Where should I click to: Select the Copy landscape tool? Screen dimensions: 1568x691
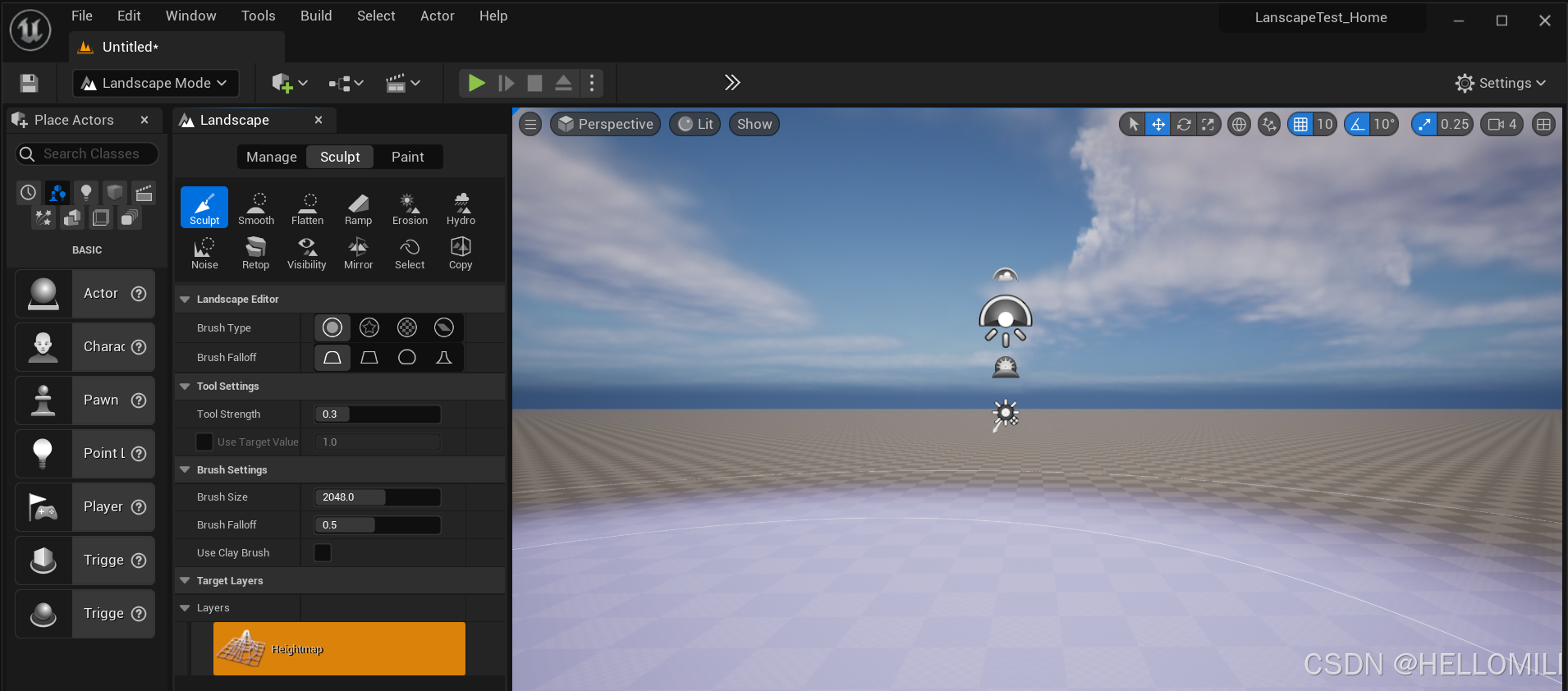click(x=461, y=253)
